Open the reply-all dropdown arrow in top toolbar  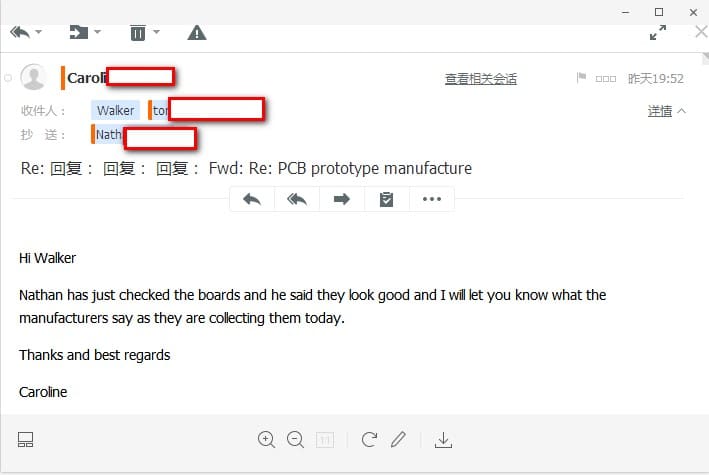click(38, 32)
